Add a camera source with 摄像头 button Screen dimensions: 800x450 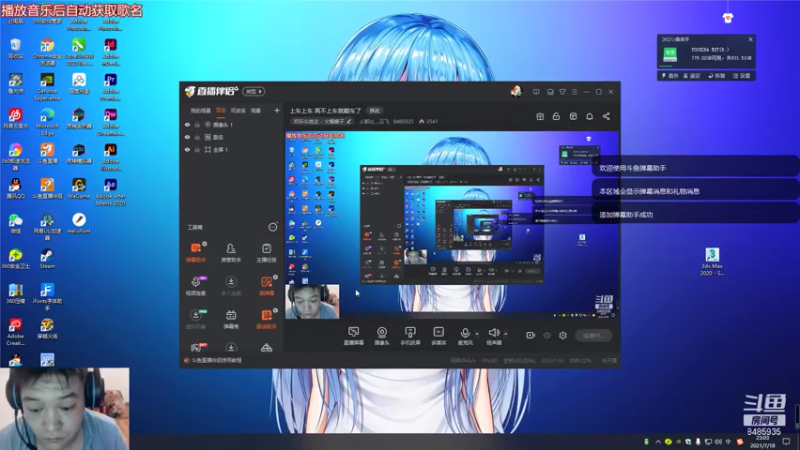pos(382,336)
